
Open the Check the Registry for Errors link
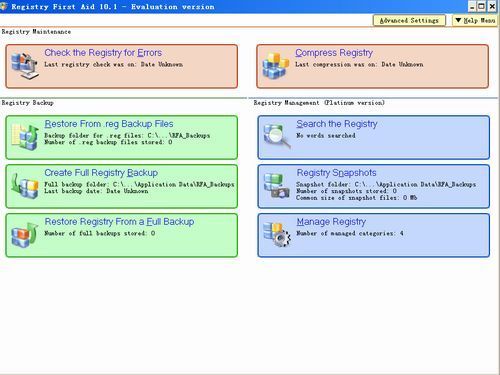tap(103, 53)
